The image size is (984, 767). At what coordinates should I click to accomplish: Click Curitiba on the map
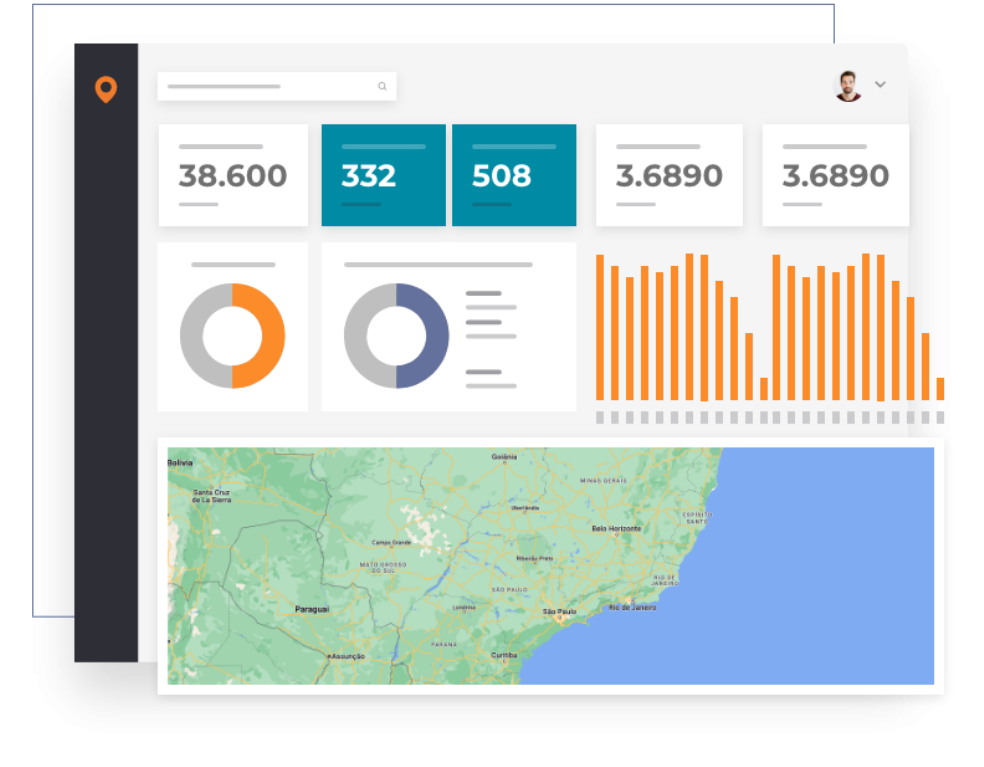(504, 655)
